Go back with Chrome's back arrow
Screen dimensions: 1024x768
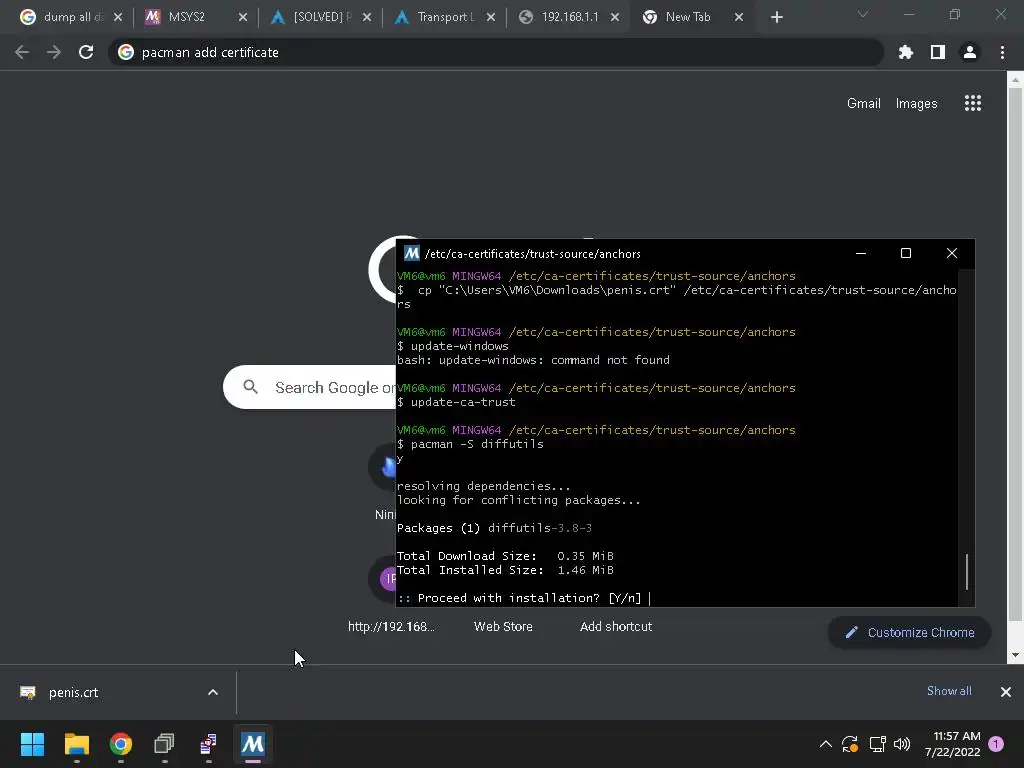[x=22, y=52]
